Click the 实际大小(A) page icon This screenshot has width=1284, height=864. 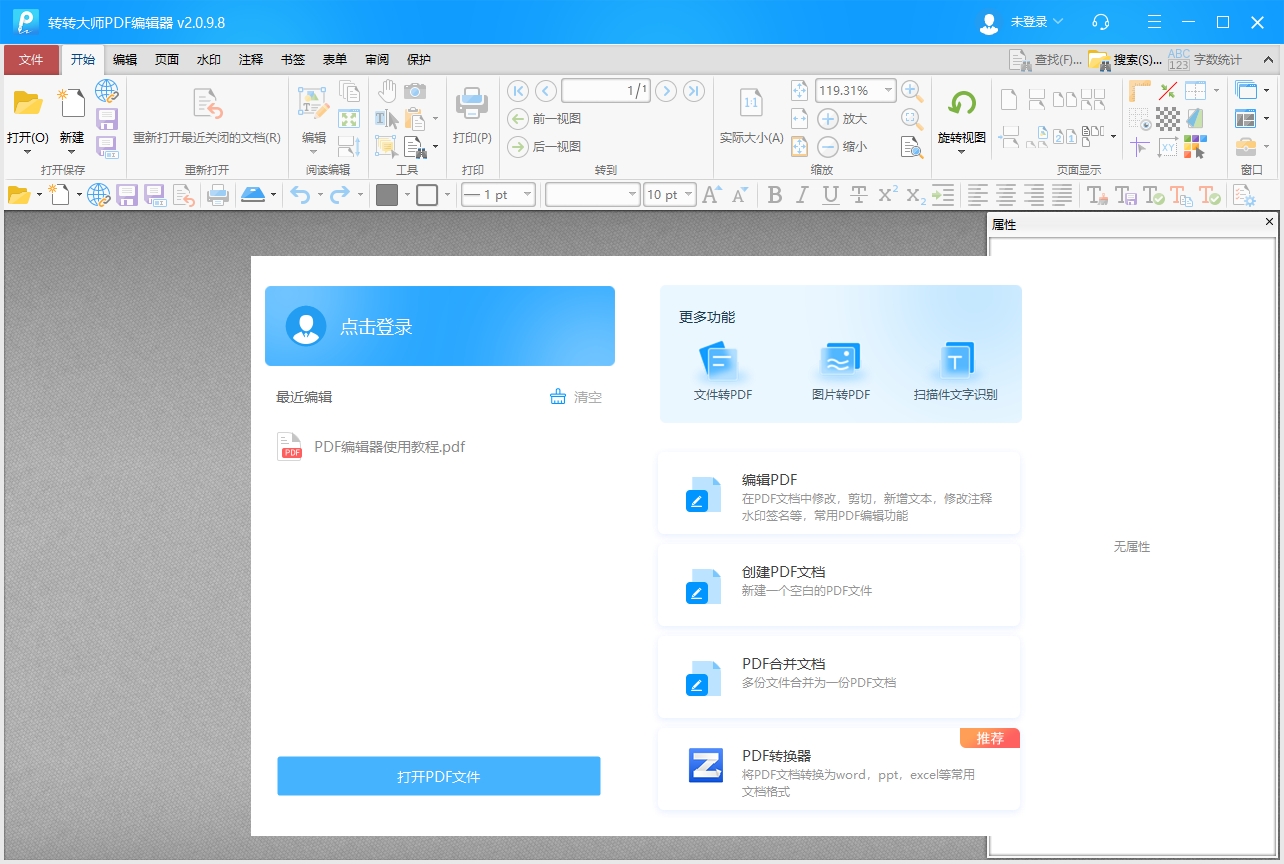751,103
